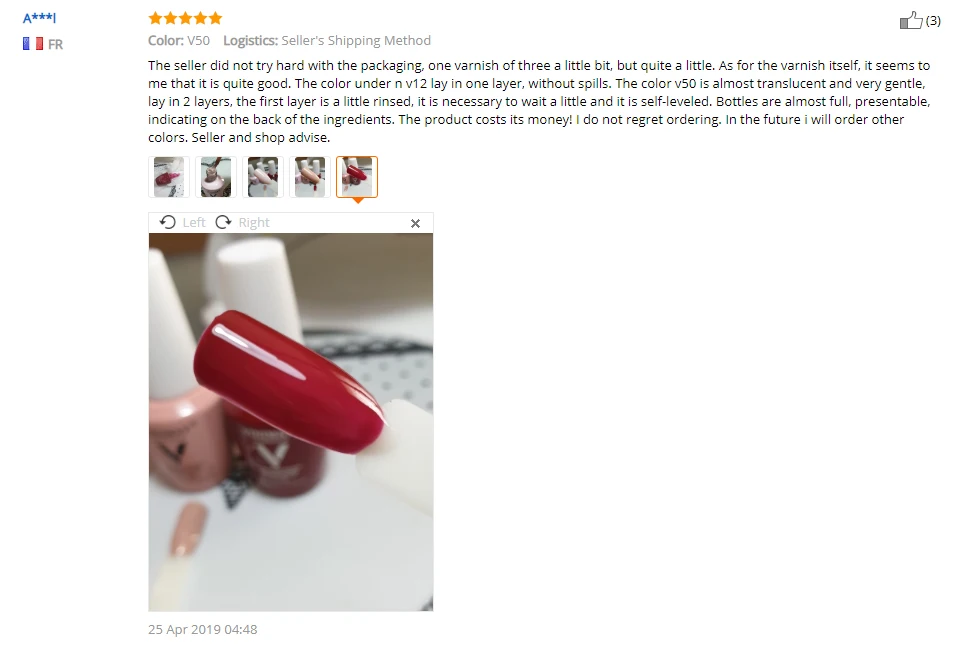Click the "Left" rotate label
This screenshot has width=960, height=664.
pyautogui.click(x=194, y=223)
